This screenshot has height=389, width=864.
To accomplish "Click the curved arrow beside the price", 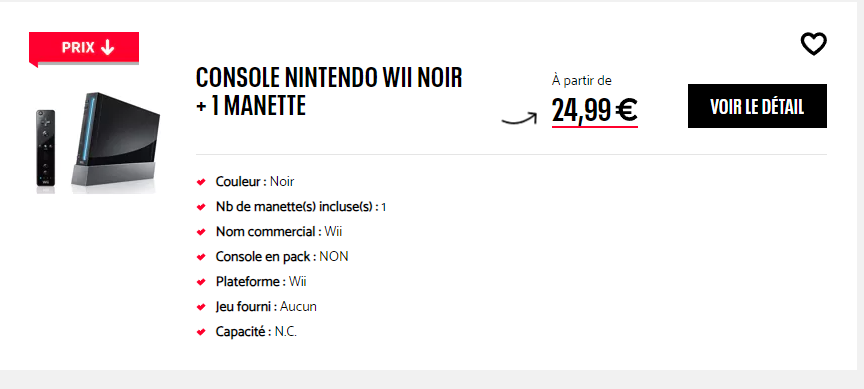I will tap(519, 118).
